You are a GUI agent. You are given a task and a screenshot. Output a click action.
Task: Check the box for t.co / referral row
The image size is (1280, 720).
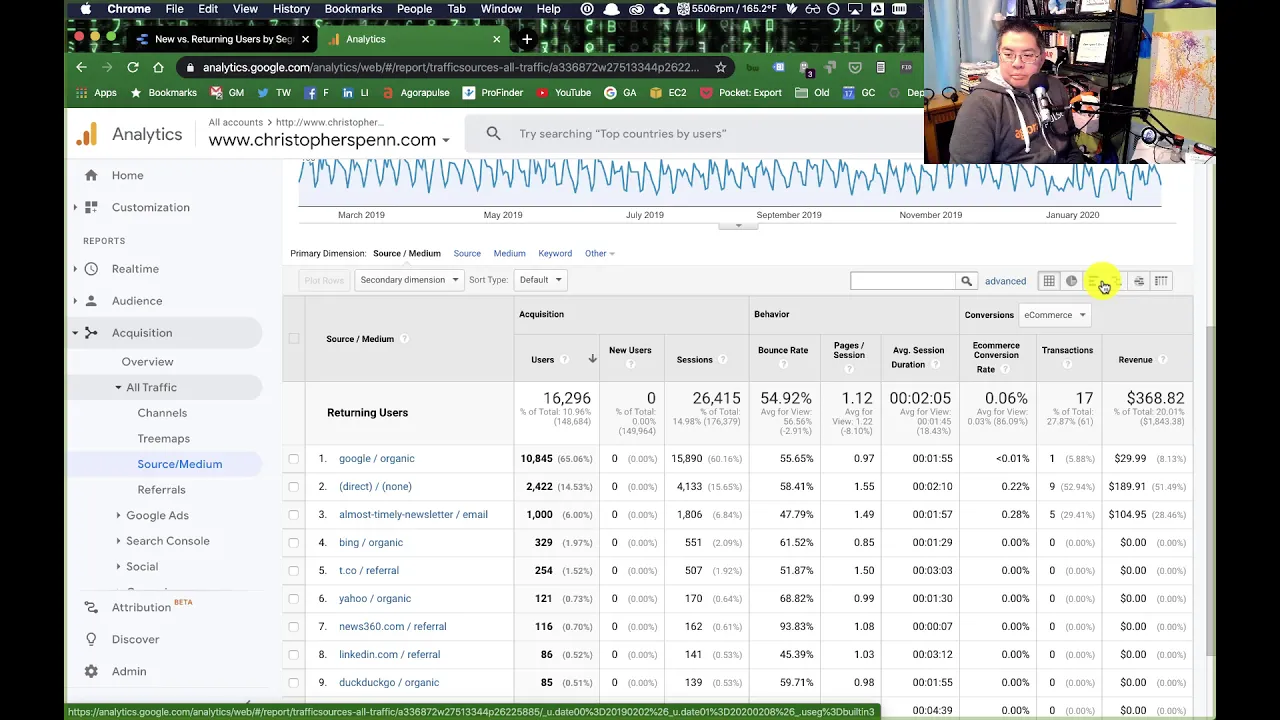click(293, 571)
